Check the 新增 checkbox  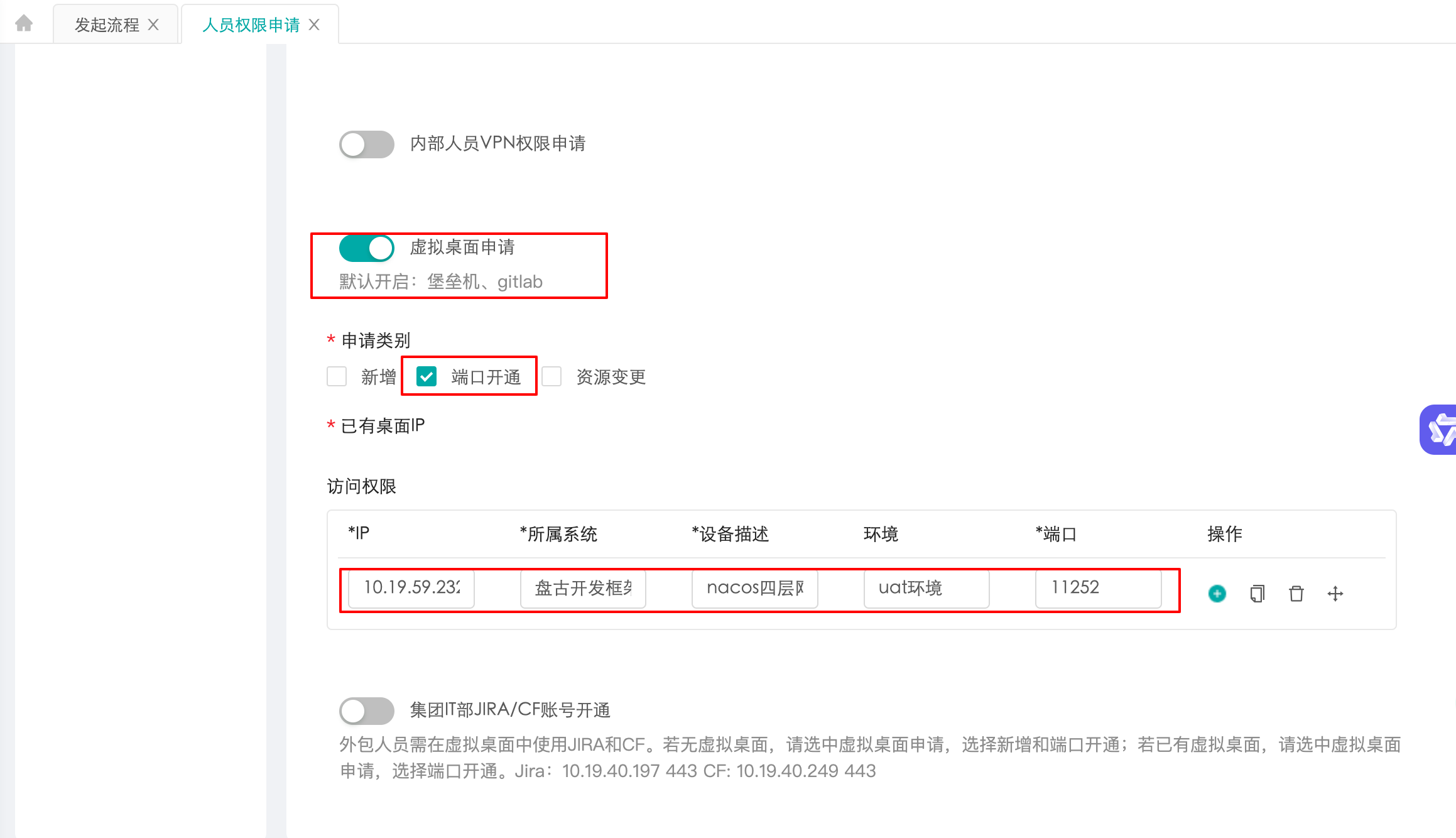[x=337, y=377]
